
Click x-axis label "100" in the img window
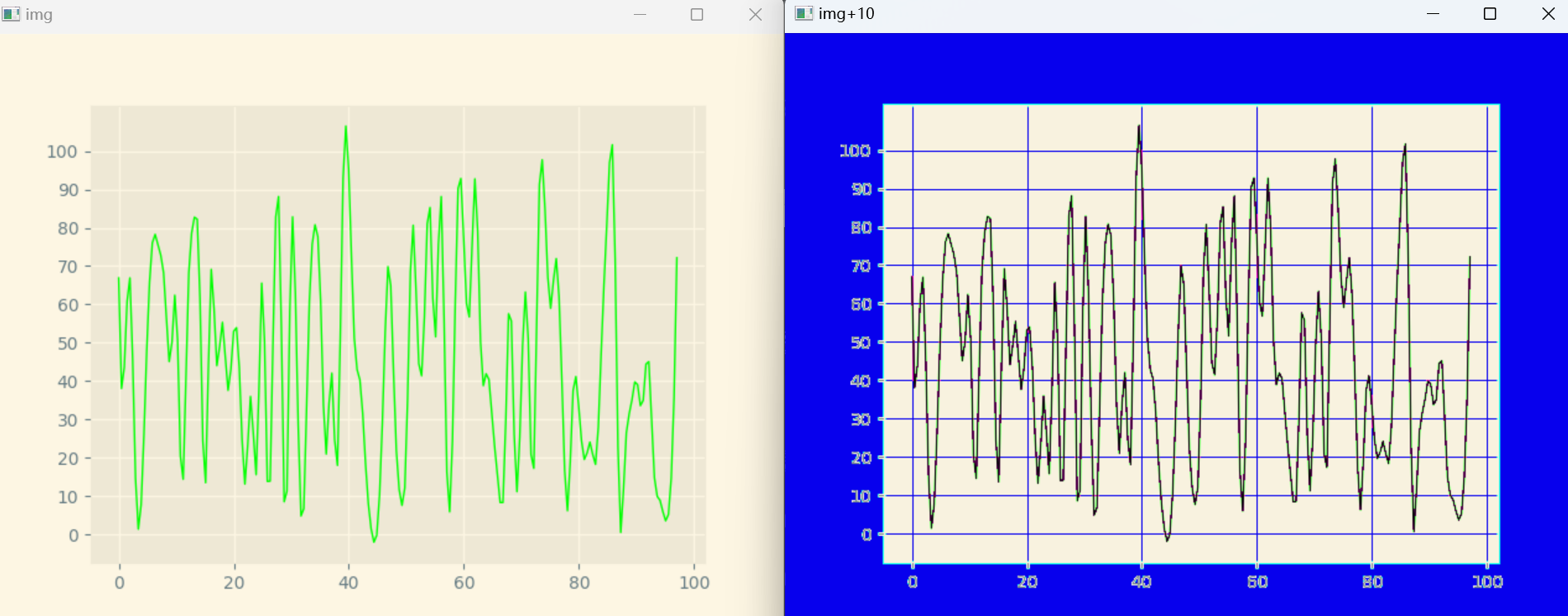click(x=694, y=583)
